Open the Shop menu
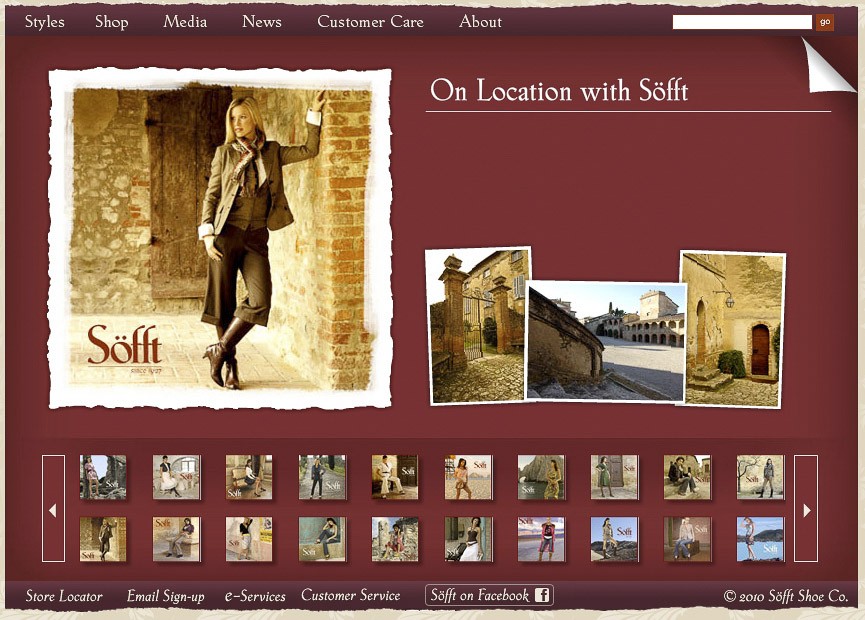The height and width of the screenshot is (620, 865). click(x=111, y=22)
